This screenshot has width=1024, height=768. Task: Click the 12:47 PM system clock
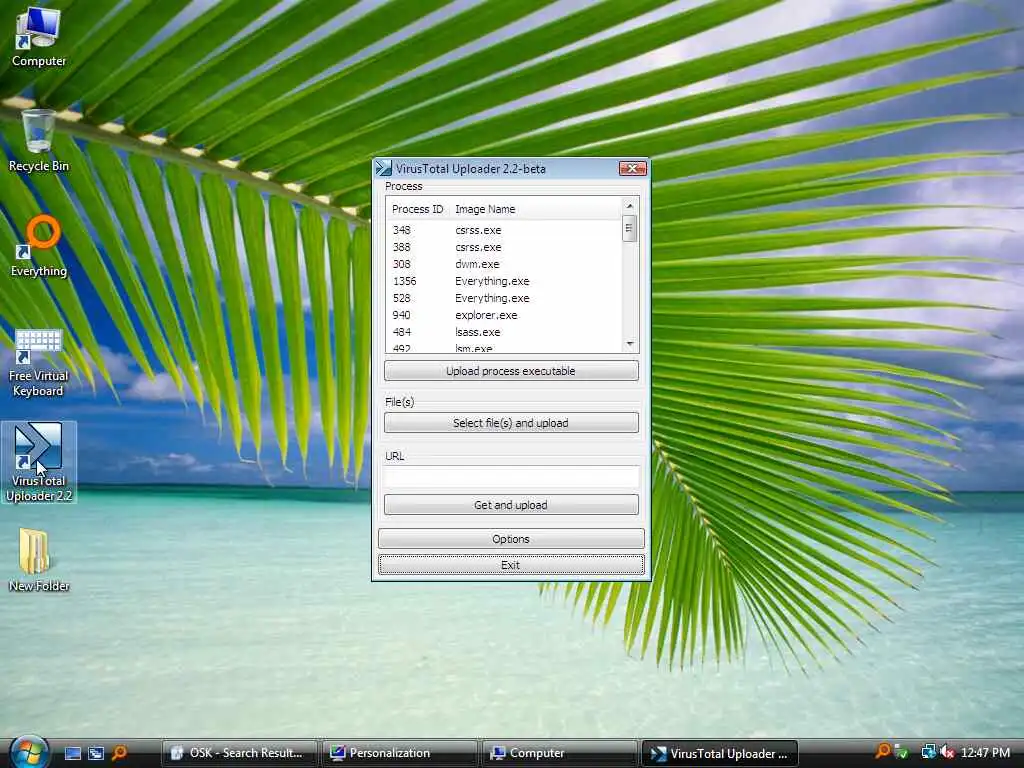coord(985,752)
